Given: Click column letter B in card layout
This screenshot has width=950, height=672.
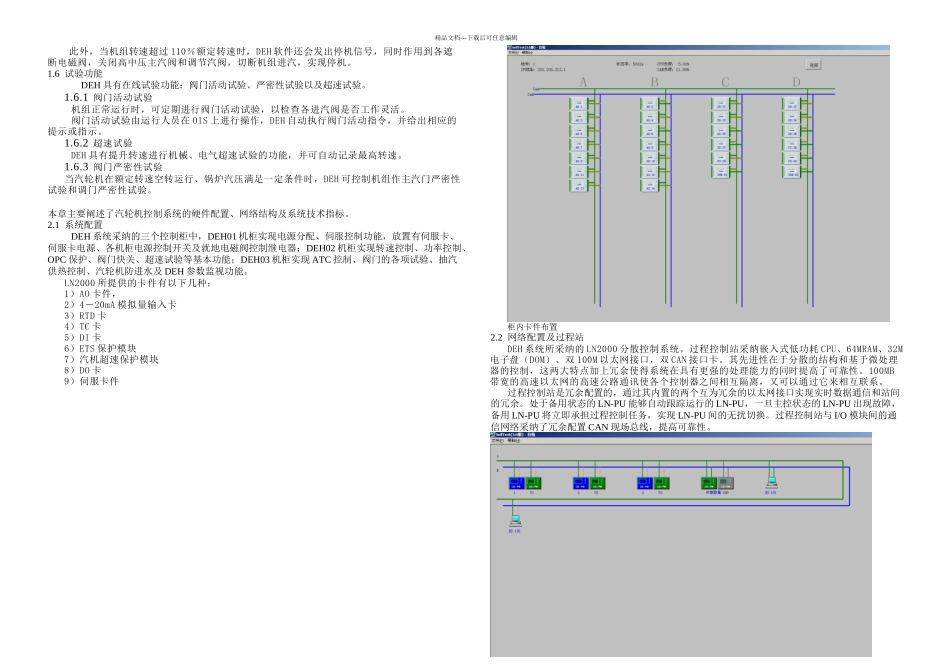Looking at the screenshot, I should pyautogui.click(x=654, y=82).
